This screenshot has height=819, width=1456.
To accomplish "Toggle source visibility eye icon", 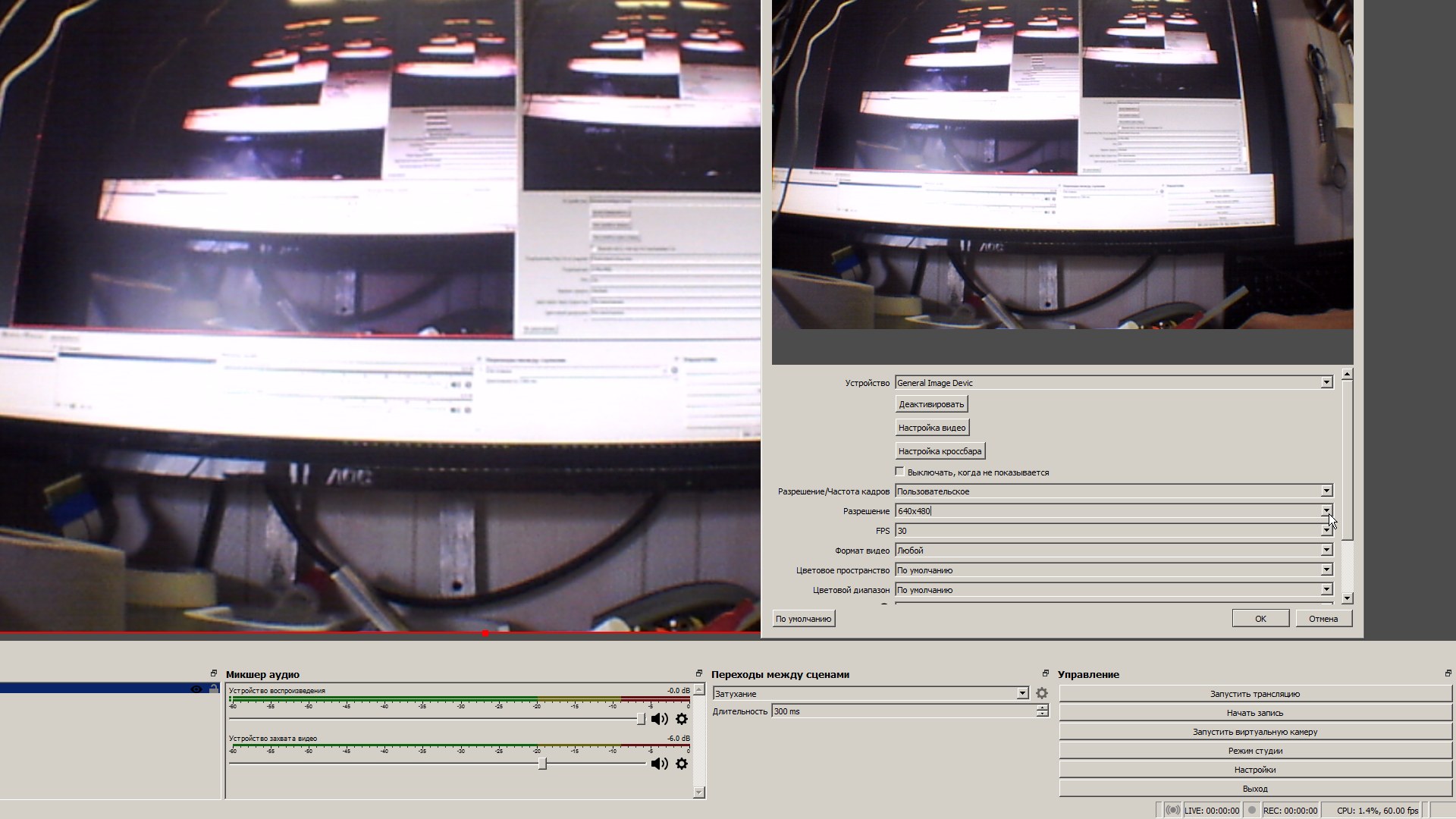I will tap(196, 689).
